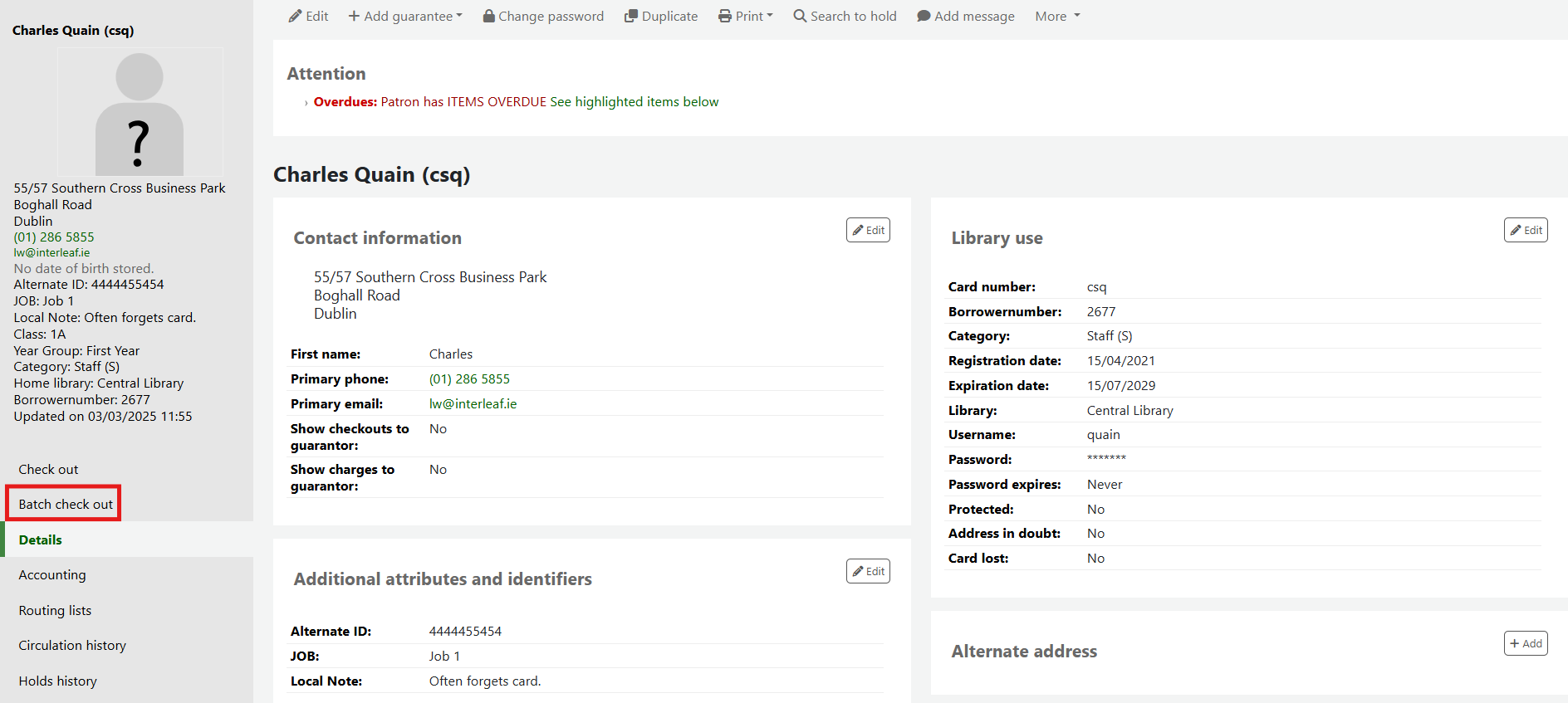Click the Add message speech bubble
The width and height of the screenshot is (1568, 703).
[x=924, y=17]
